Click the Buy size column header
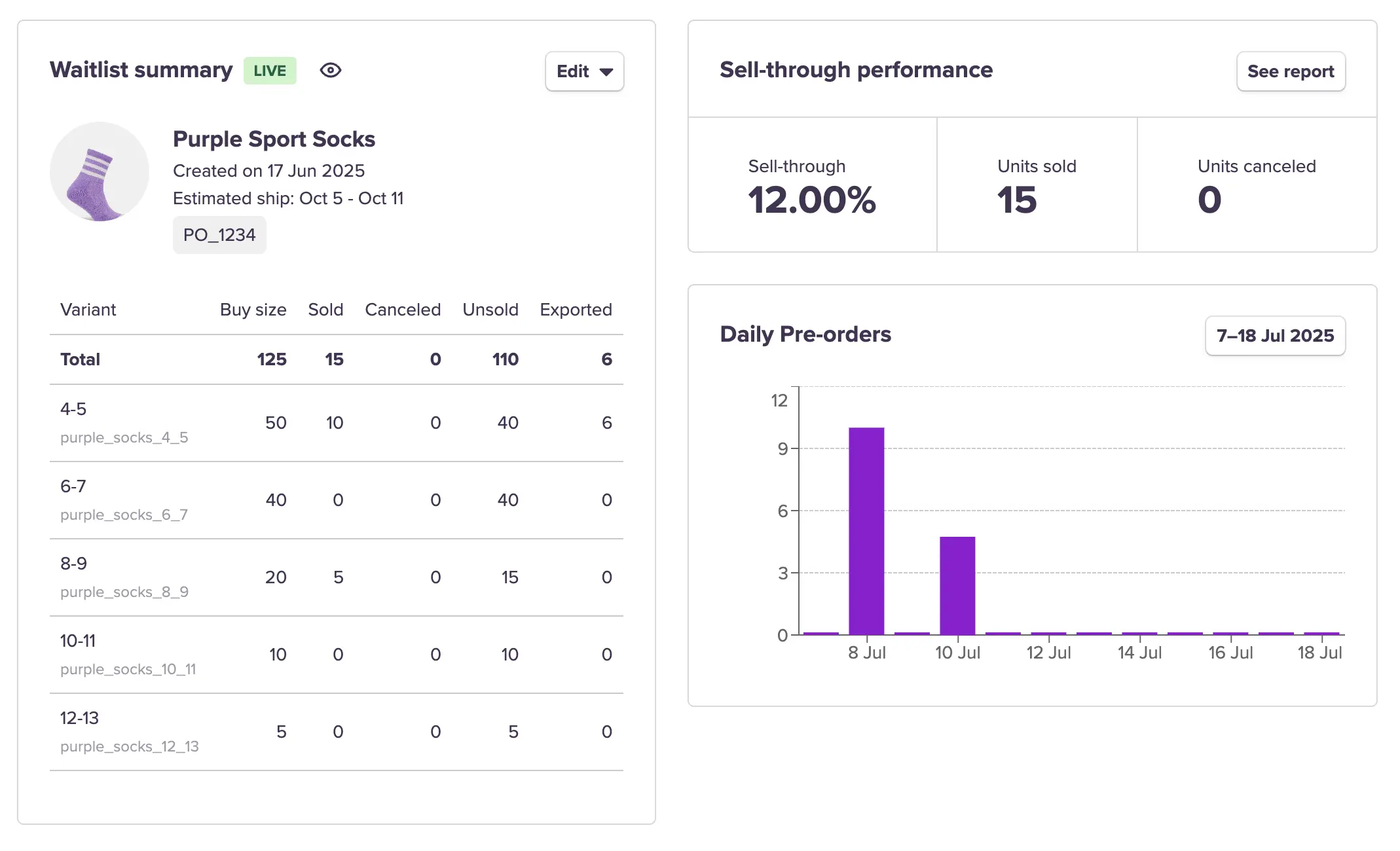This screenshot has width=1400, height=851. (x=253, y=310)
